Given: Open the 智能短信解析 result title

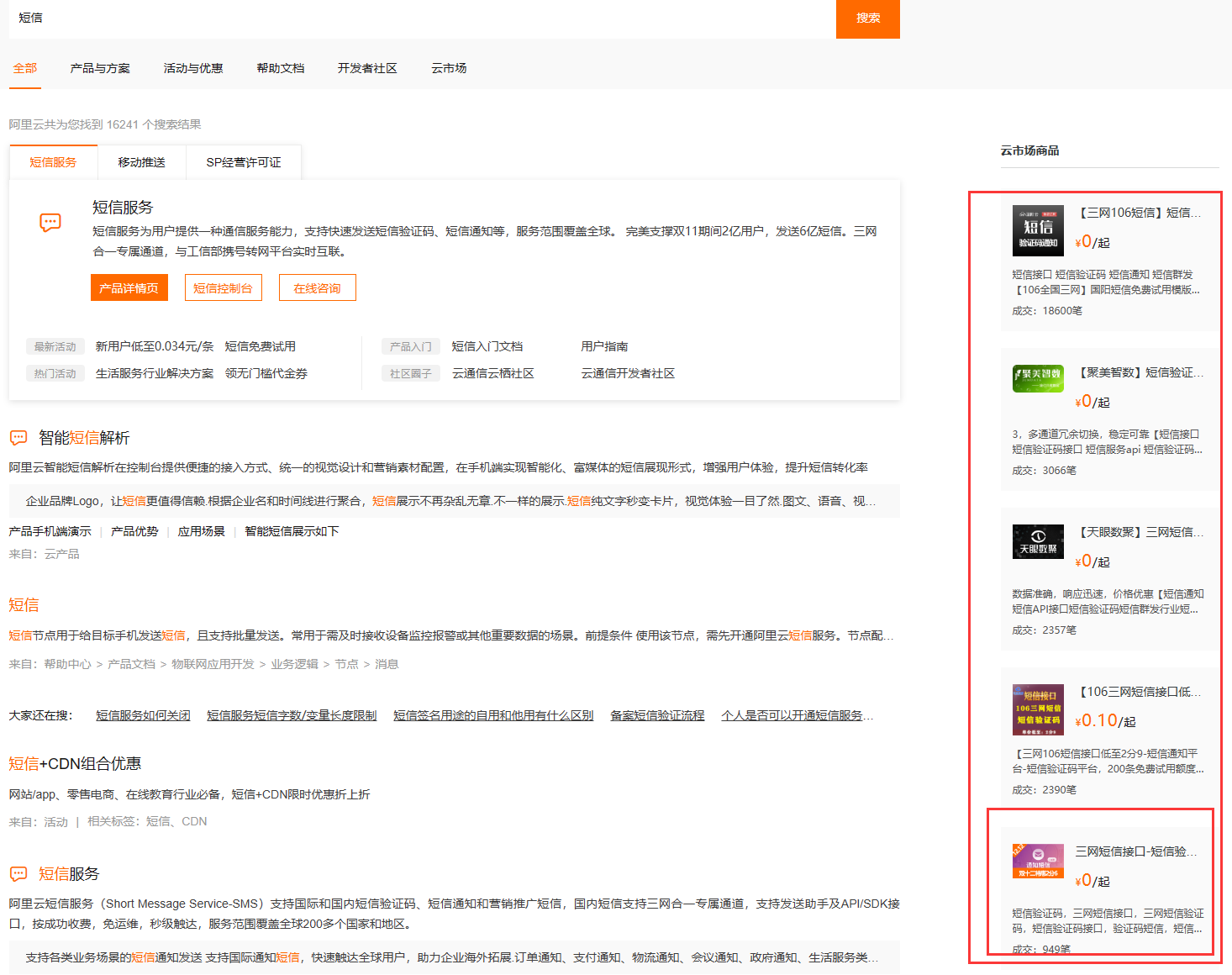Looking at the screenshot, I should [x=84, y=438].
